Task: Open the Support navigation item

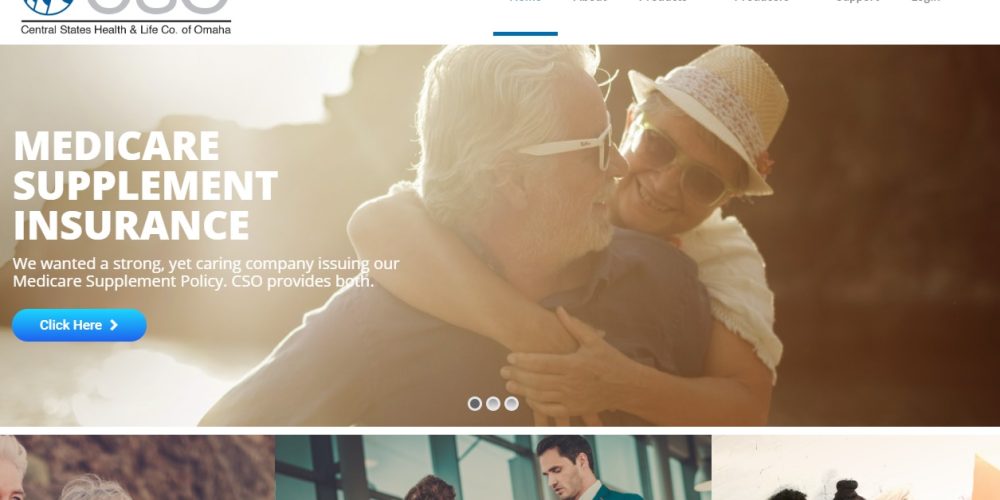Action: (858, 3)
